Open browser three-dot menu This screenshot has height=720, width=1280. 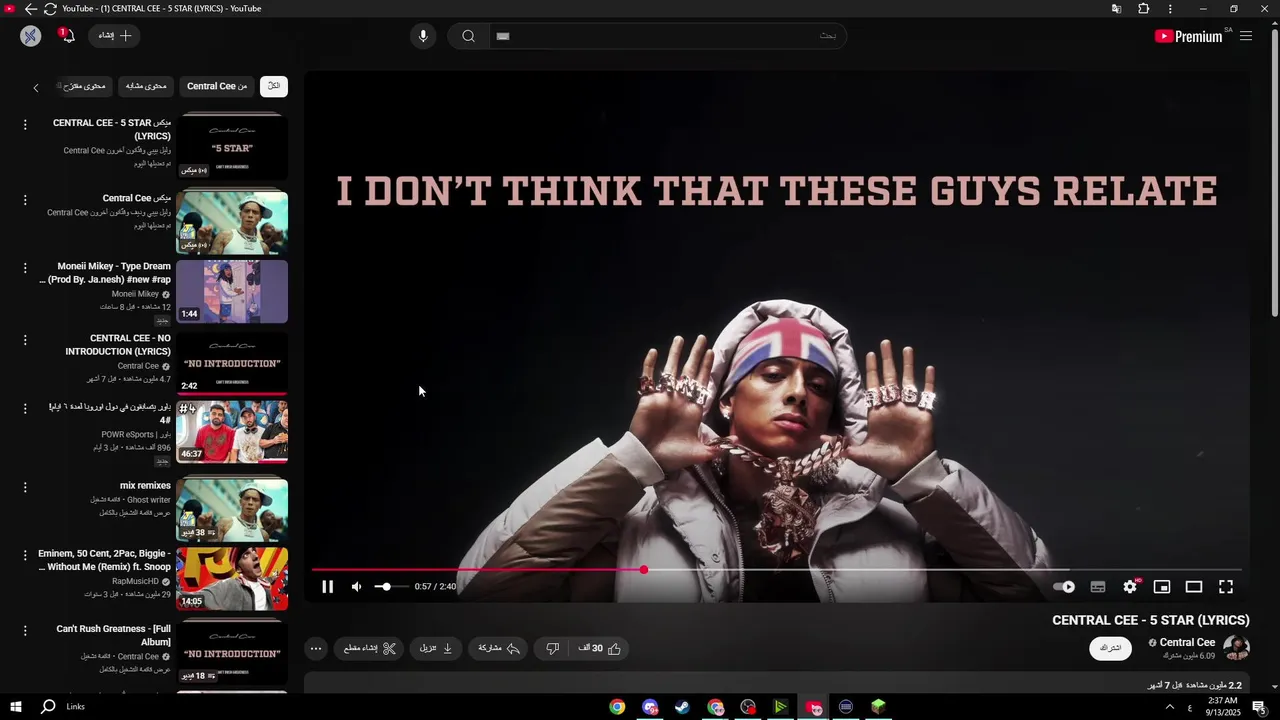(x=1170, y=9)
